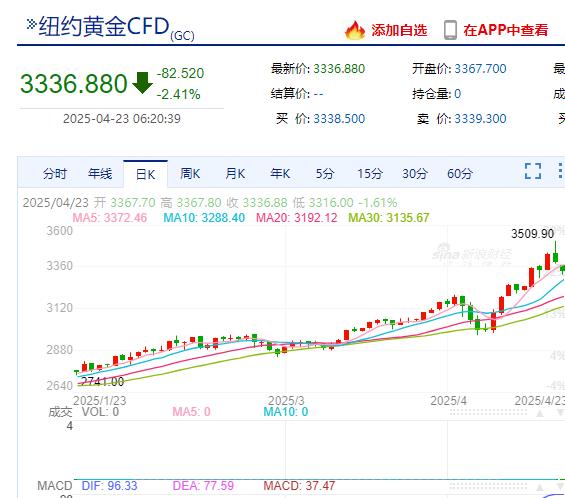Add to watchlist via 添加自选 link
The width and height of the screenshot is (565, 498).
coord(399,30)
